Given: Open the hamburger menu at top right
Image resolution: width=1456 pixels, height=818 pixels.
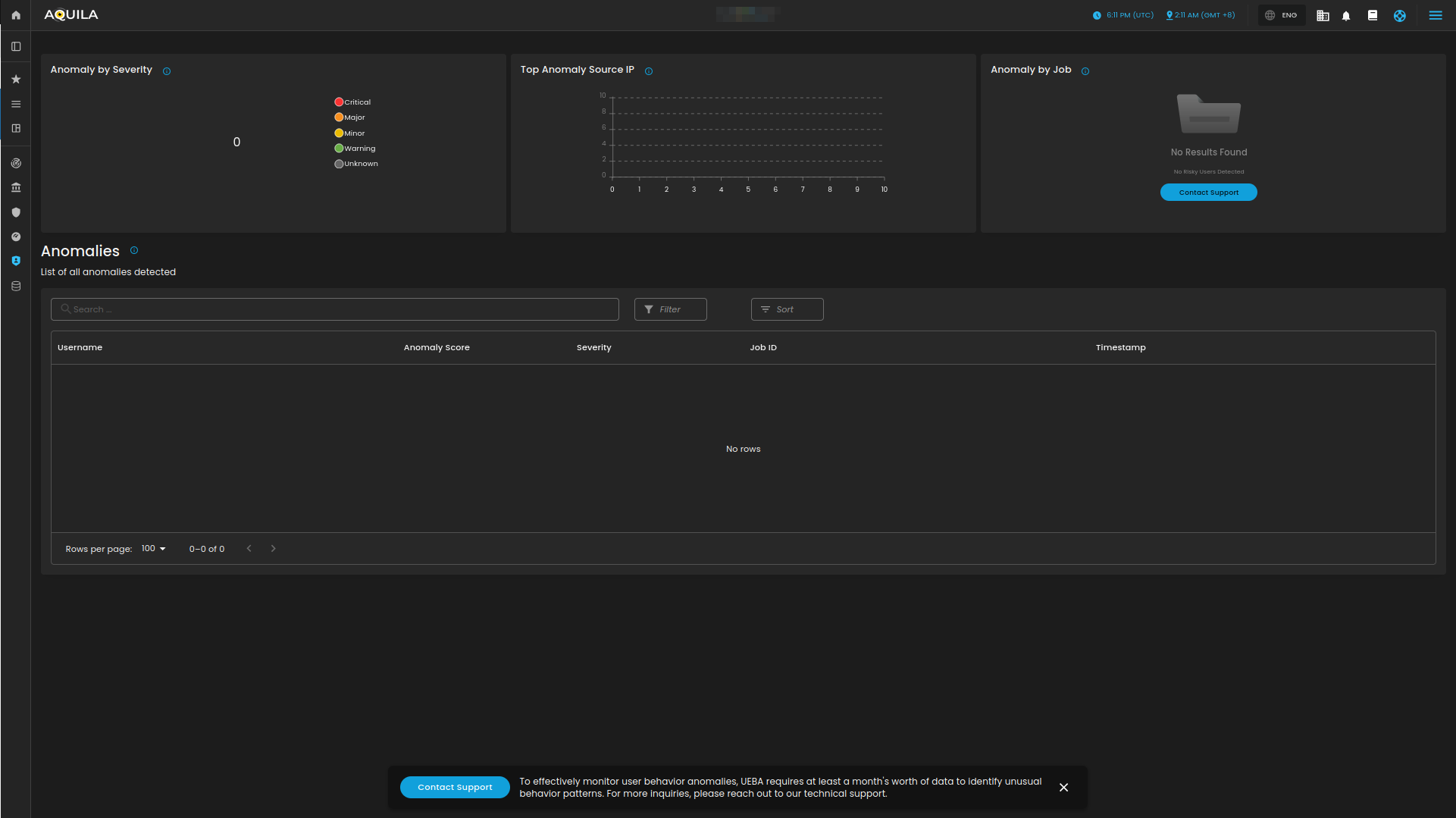Looking at the screenshot, I should [x=1436, y=15].
